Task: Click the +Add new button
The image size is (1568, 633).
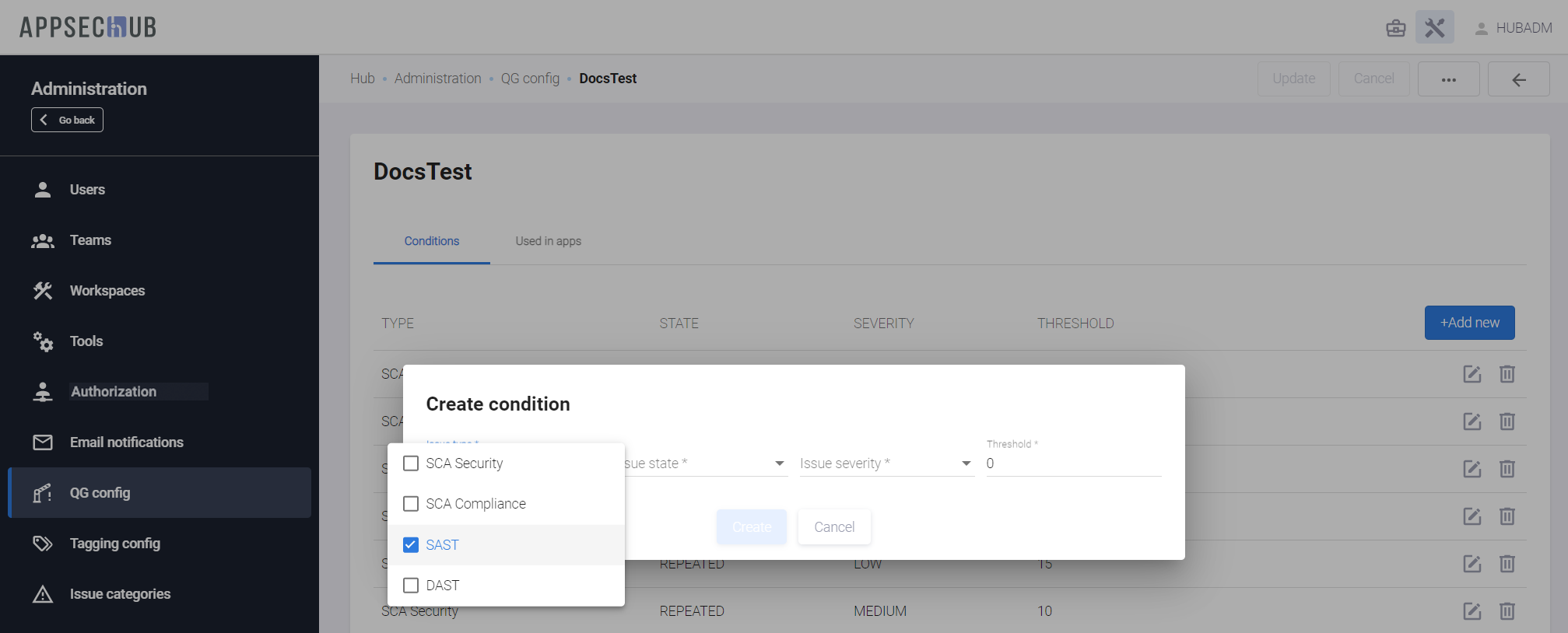Action: point(1469,323)
